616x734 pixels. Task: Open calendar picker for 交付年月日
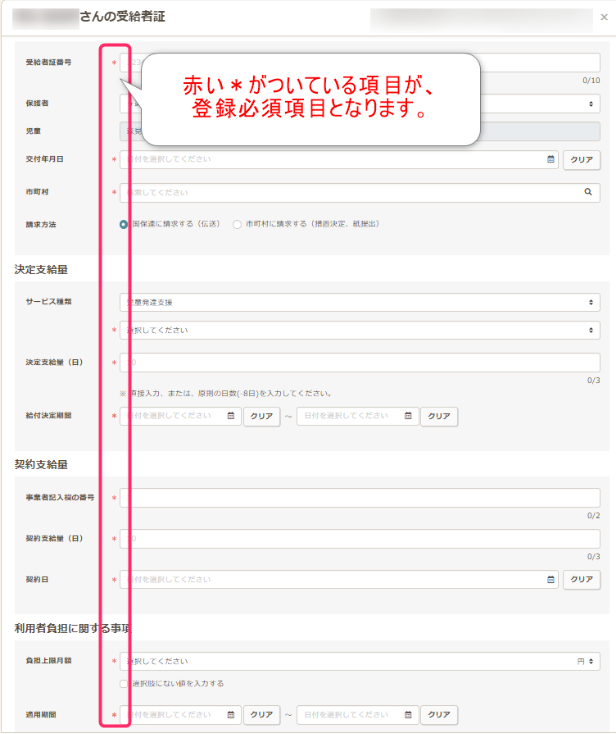click(551, 159)
